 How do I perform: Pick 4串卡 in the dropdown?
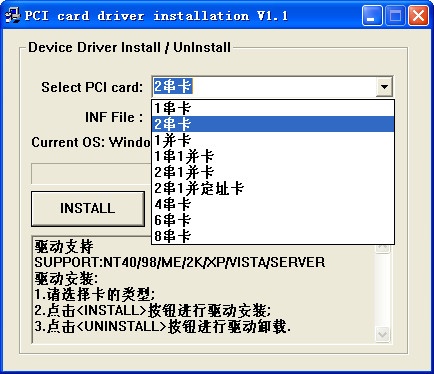point(273,204)
